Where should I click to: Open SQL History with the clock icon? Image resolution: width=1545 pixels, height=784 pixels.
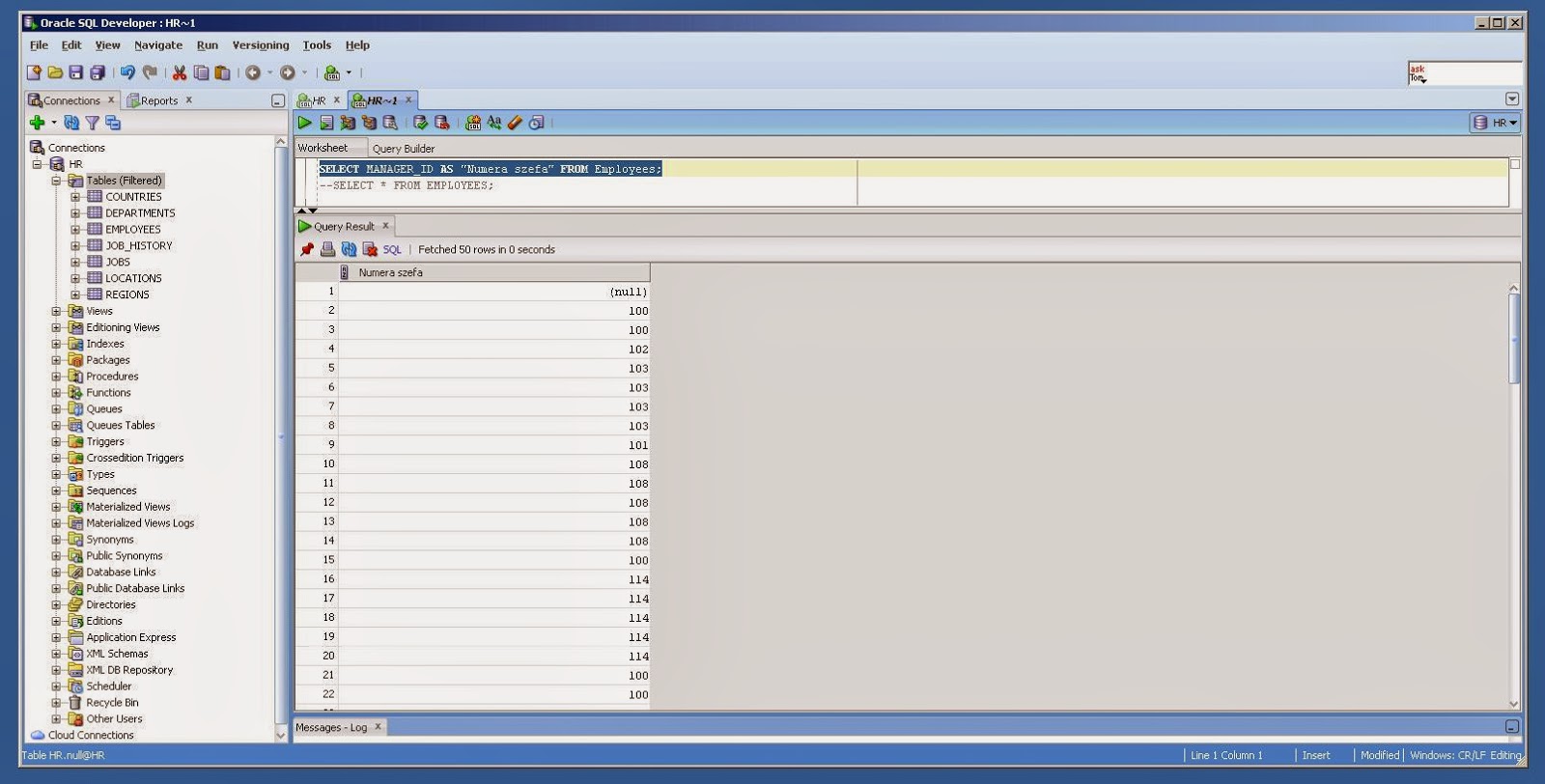point(537,123)
